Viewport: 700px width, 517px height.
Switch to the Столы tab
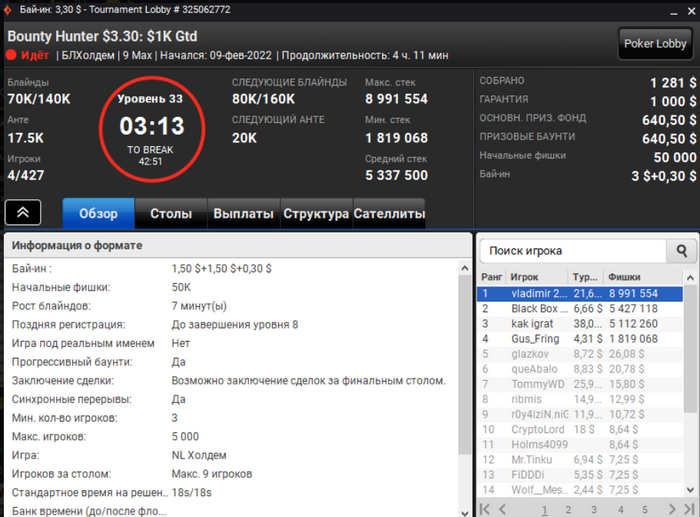(x=171, y=213)
